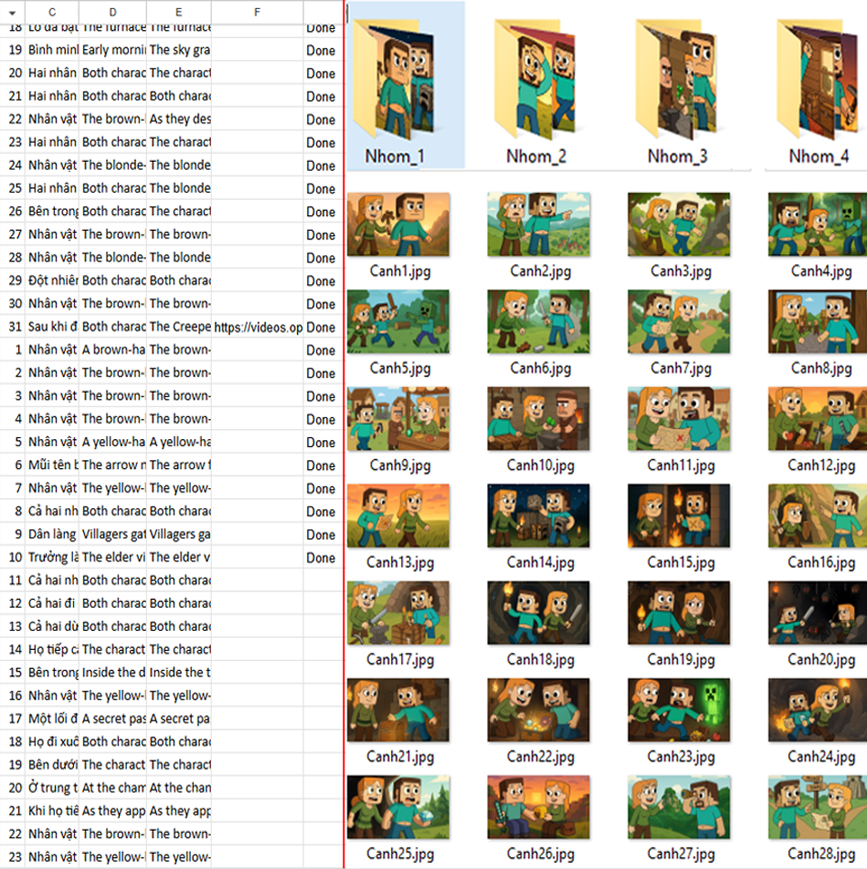
Task: Select the Canh12.jpg thumbnail
Action: tap(818, 418)
